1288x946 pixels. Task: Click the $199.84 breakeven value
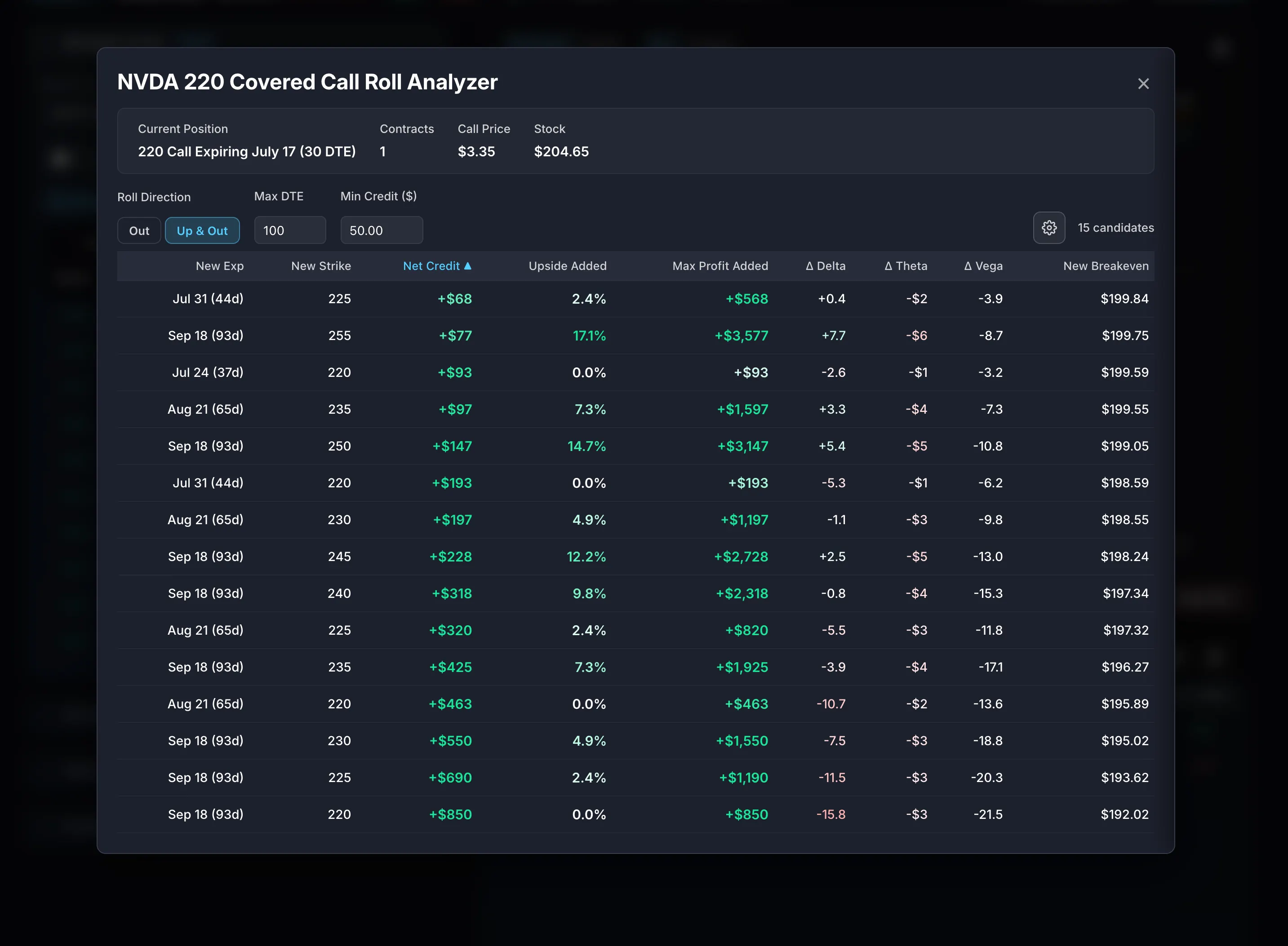pyautogui.click(x=1125, y=299)
